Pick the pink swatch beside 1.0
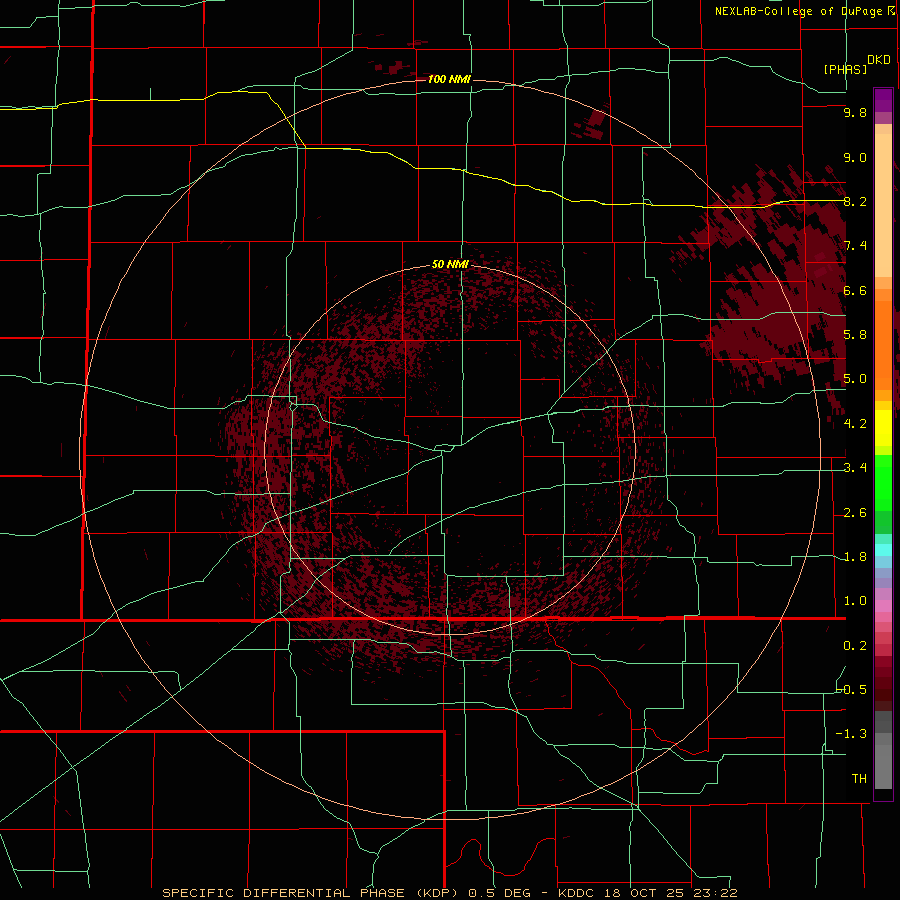The image size is (900, 900). coord(883,606)
